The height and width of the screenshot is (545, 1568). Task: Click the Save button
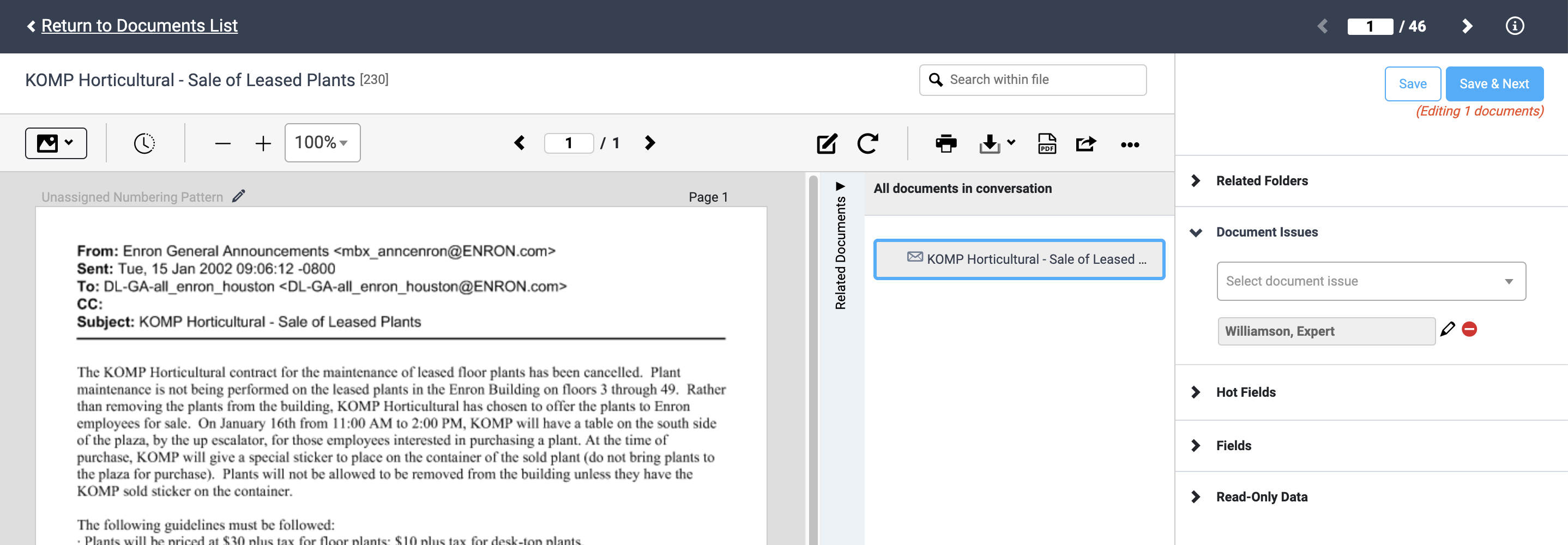coord(1412,84)
